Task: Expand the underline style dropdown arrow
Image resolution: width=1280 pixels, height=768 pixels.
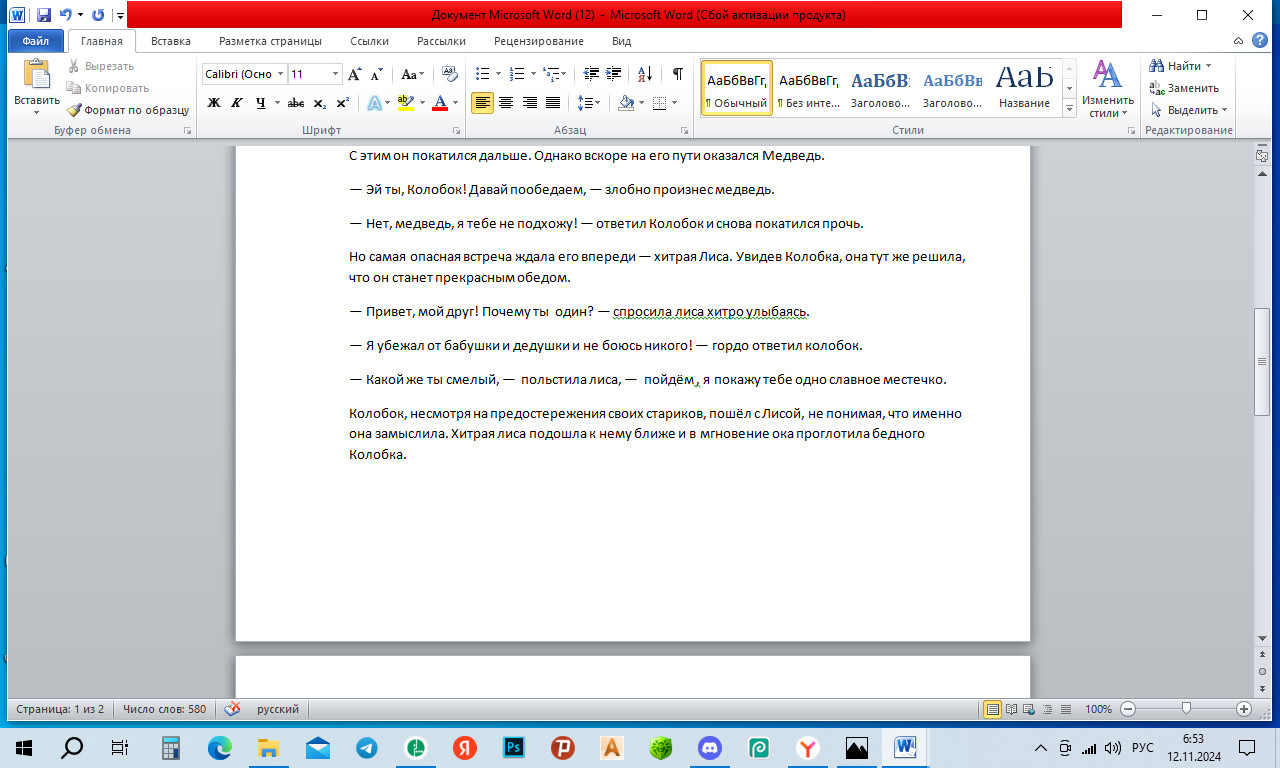Action: coord(276,103)
